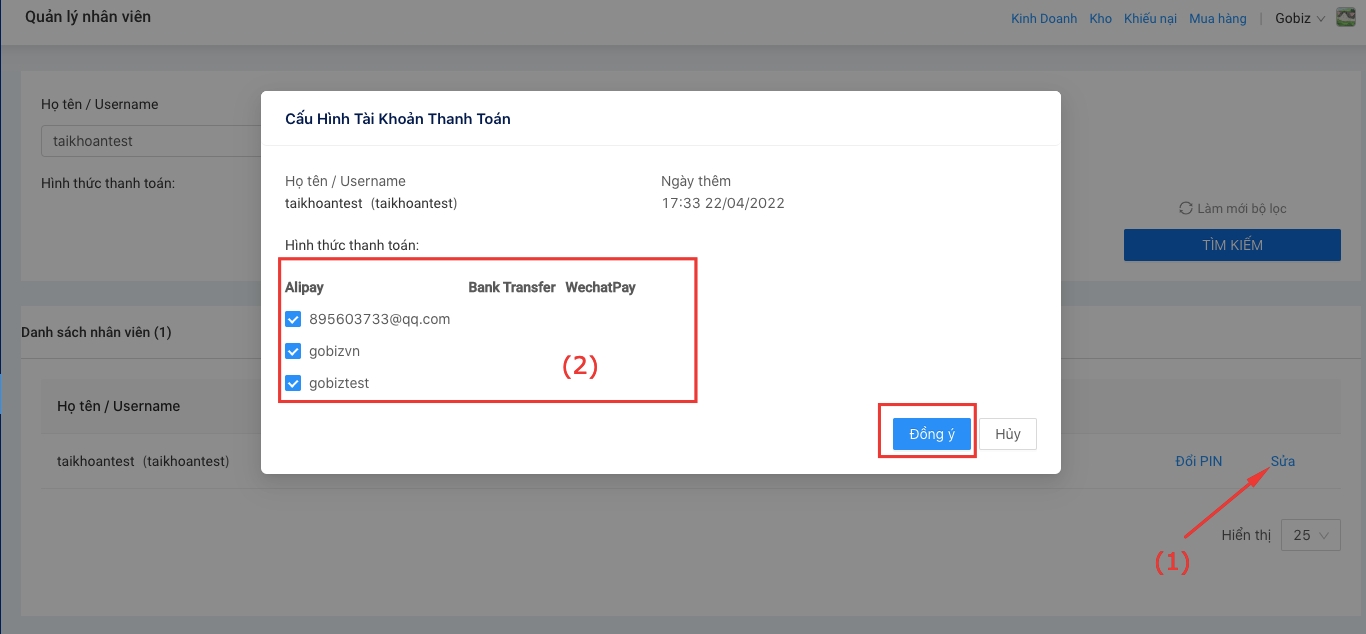Open the Gobiz account dropdown
Screen dimensions: 1366x634
tap(1298, 18)
